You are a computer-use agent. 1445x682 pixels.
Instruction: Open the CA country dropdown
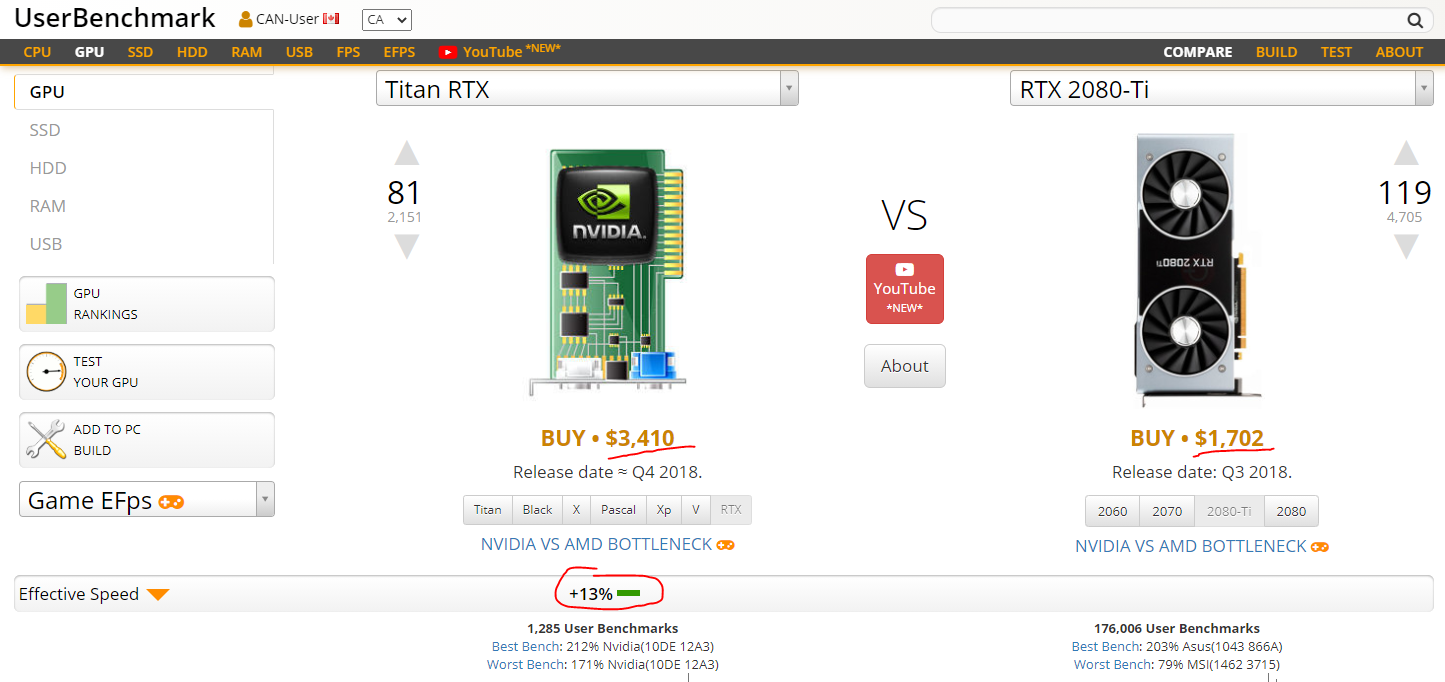pyautogui.click(x=387, y=20)
